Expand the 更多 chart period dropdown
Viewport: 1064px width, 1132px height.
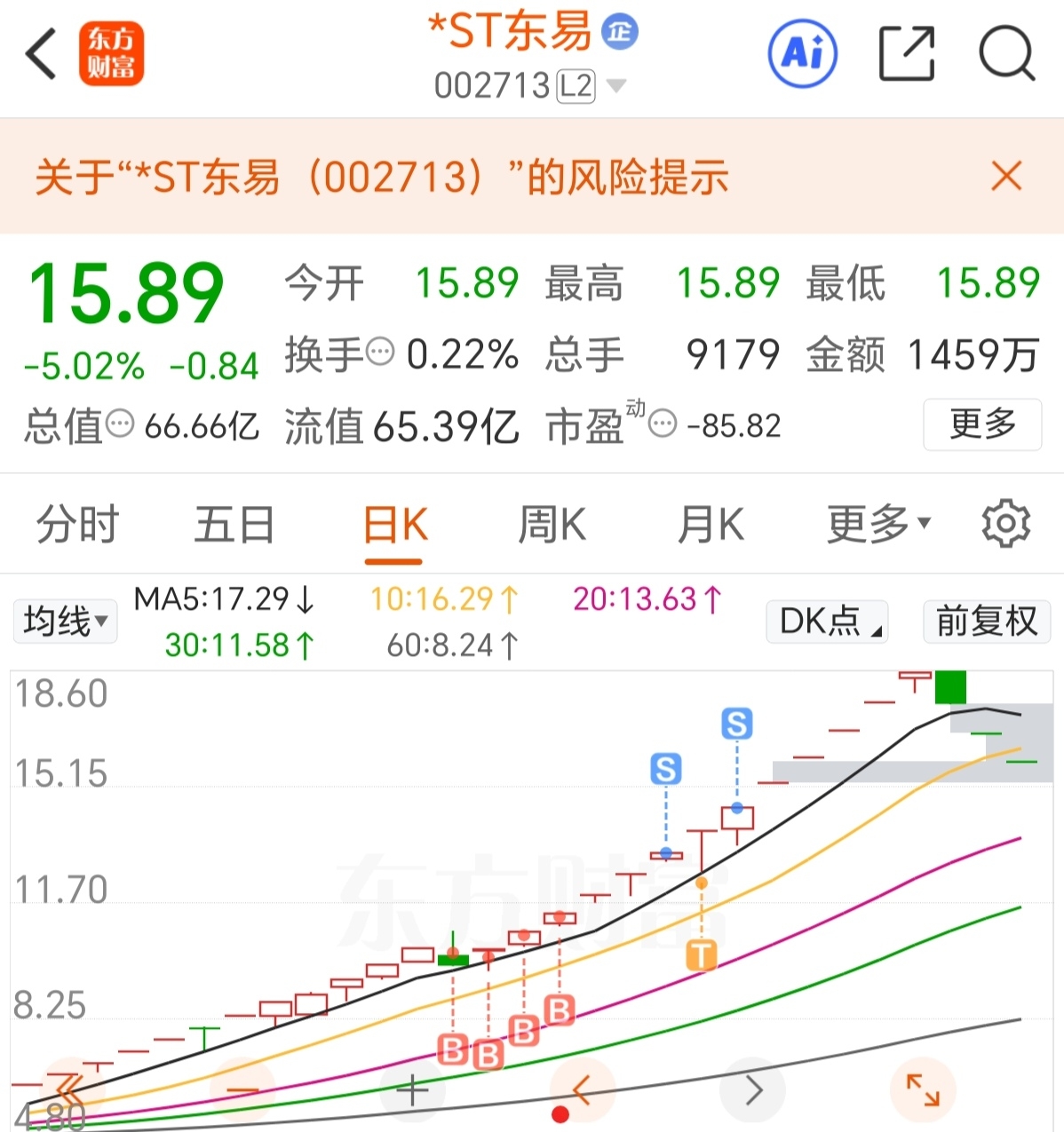click(x=878, y=525)
